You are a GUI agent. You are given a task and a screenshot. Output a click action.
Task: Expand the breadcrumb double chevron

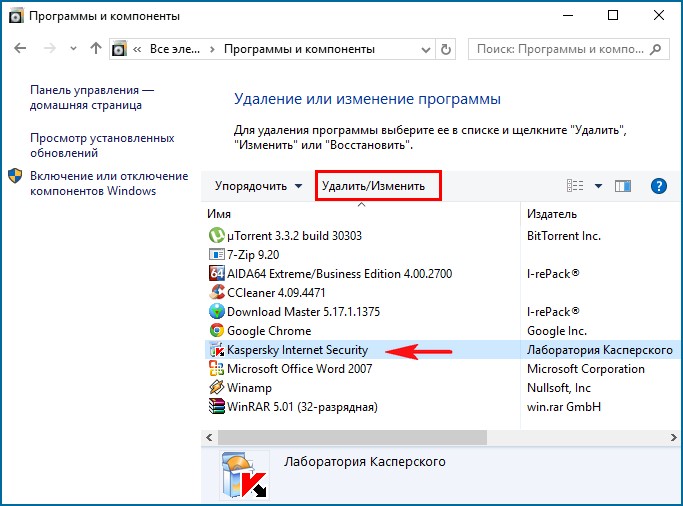point(137,49)
